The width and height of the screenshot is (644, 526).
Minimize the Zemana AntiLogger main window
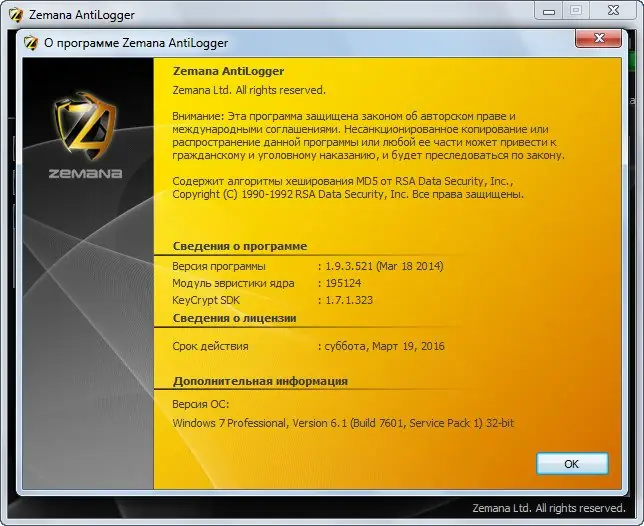[549, 11]
